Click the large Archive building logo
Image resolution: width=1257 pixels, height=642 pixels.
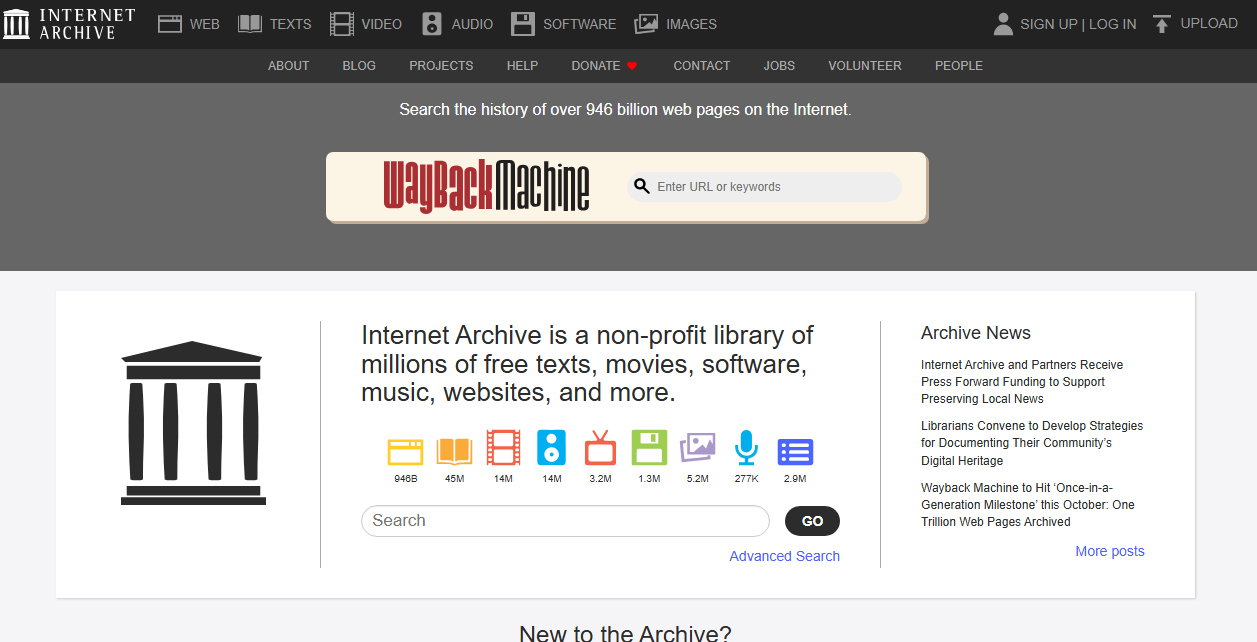(x=193, y=423)
